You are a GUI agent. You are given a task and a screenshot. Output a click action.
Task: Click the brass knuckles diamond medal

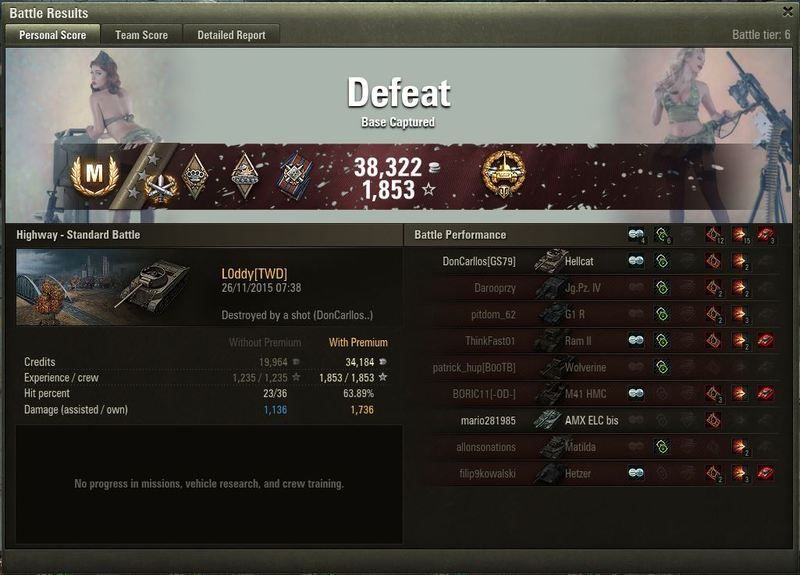point(195,176)
